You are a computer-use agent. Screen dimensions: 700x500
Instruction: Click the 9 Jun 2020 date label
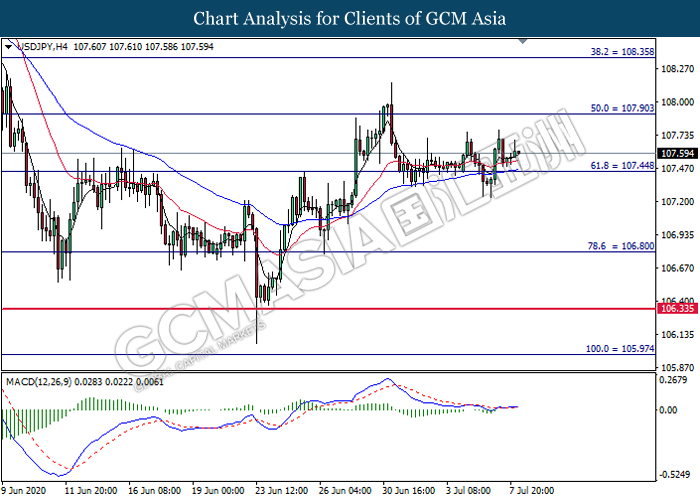(x=24, y=491)
